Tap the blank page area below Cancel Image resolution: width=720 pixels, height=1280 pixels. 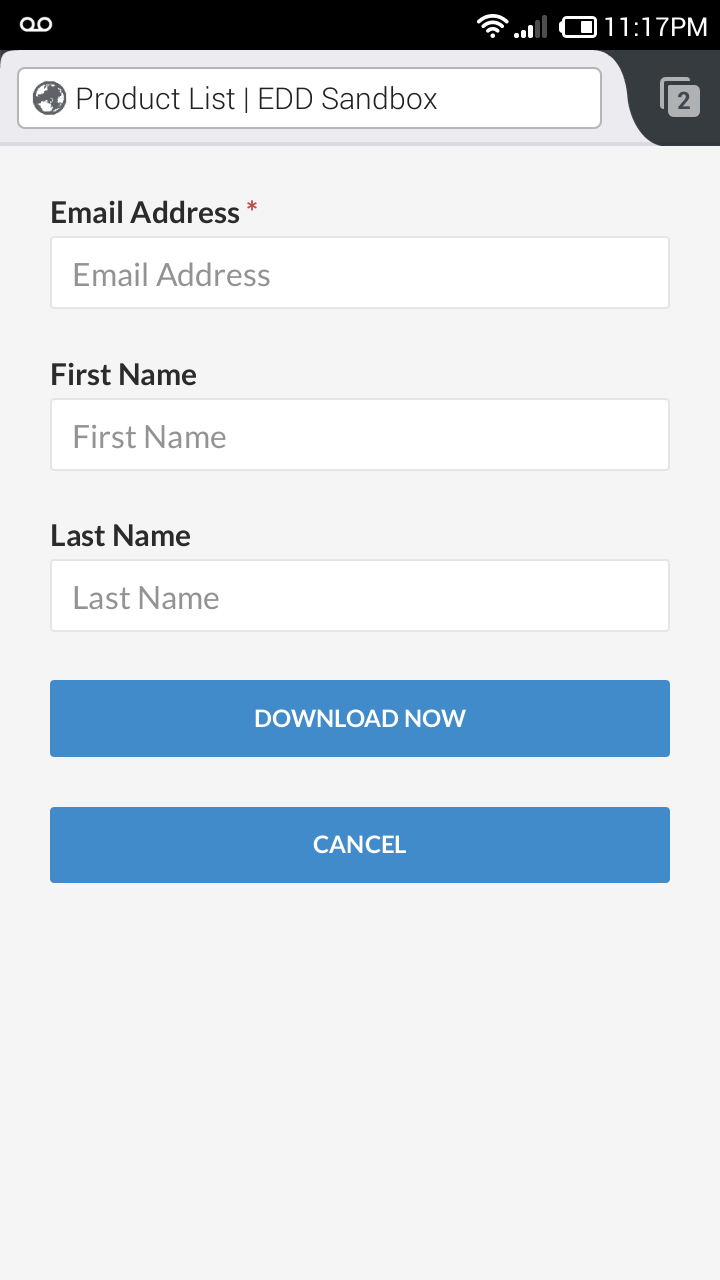(x=360, y=1080)
